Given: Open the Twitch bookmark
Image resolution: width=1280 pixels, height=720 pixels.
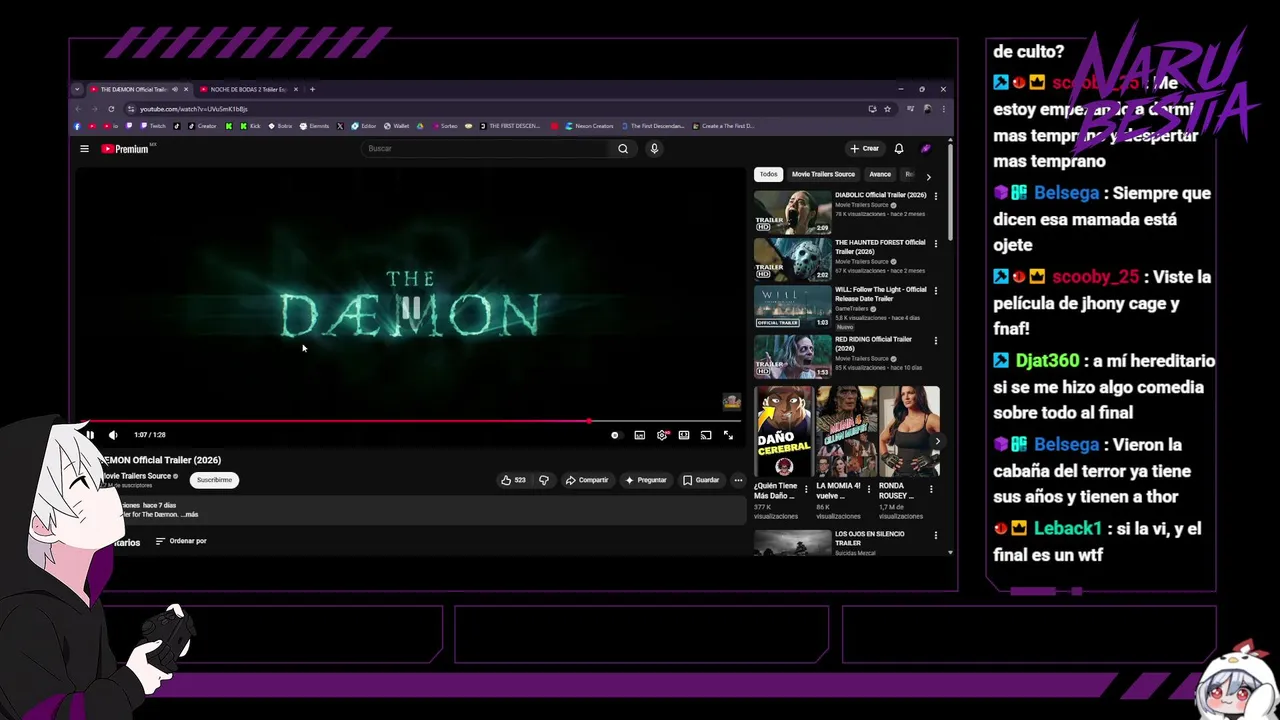Looking at the screenshot, I should [x=153, y=126].
